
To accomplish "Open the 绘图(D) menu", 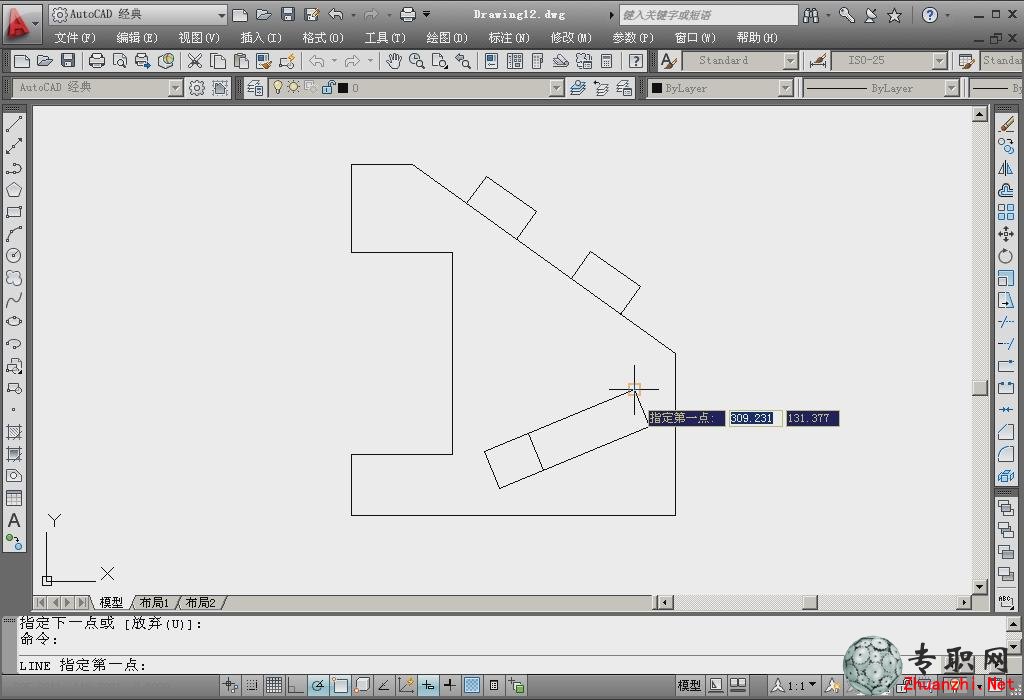I will pyautogui.click(x=447, y=38).
